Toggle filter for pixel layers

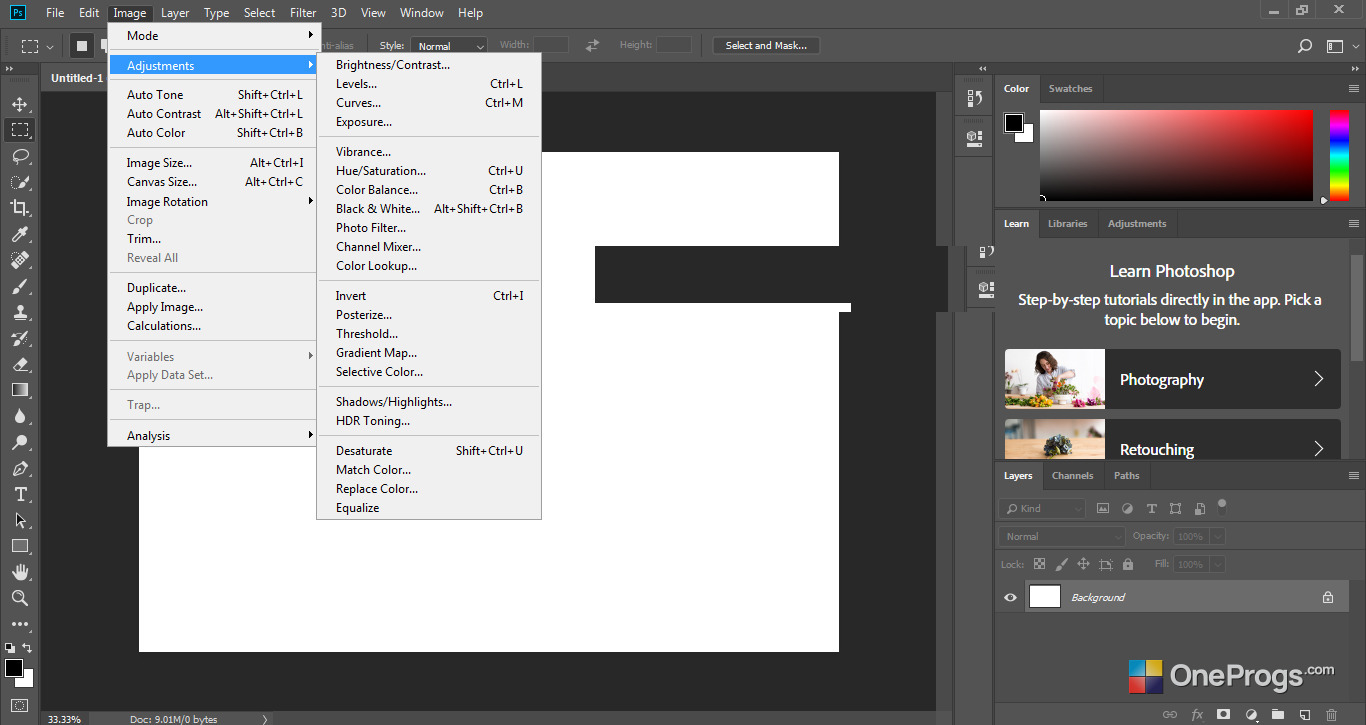point(1103,508)
